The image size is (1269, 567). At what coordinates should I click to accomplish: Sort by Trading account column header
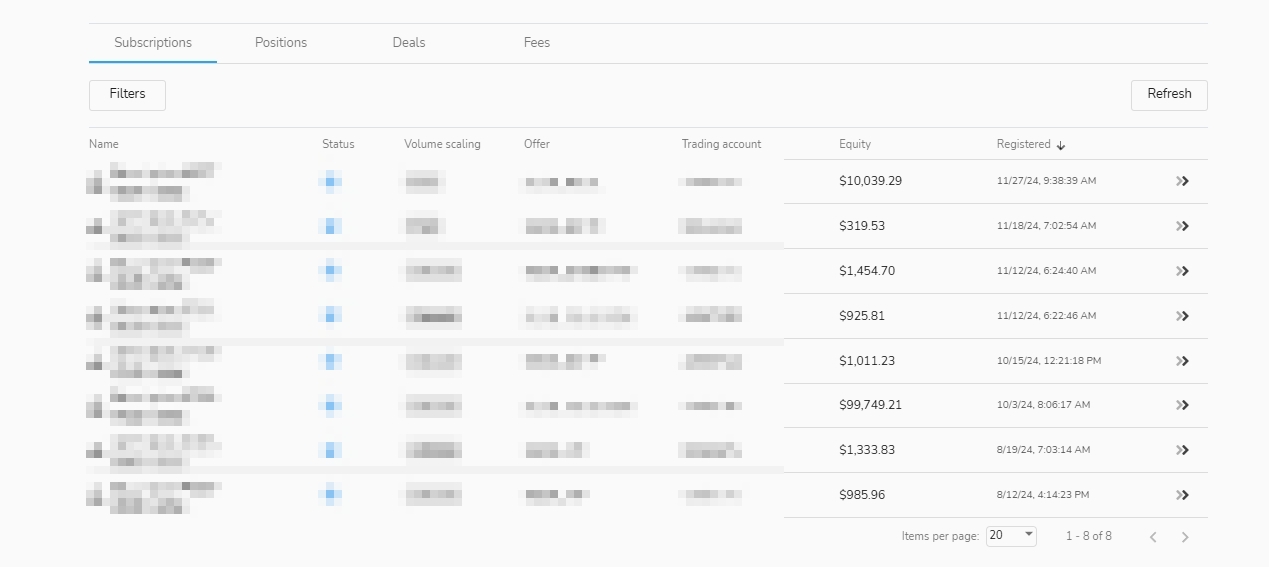click(x=721, y=144)
